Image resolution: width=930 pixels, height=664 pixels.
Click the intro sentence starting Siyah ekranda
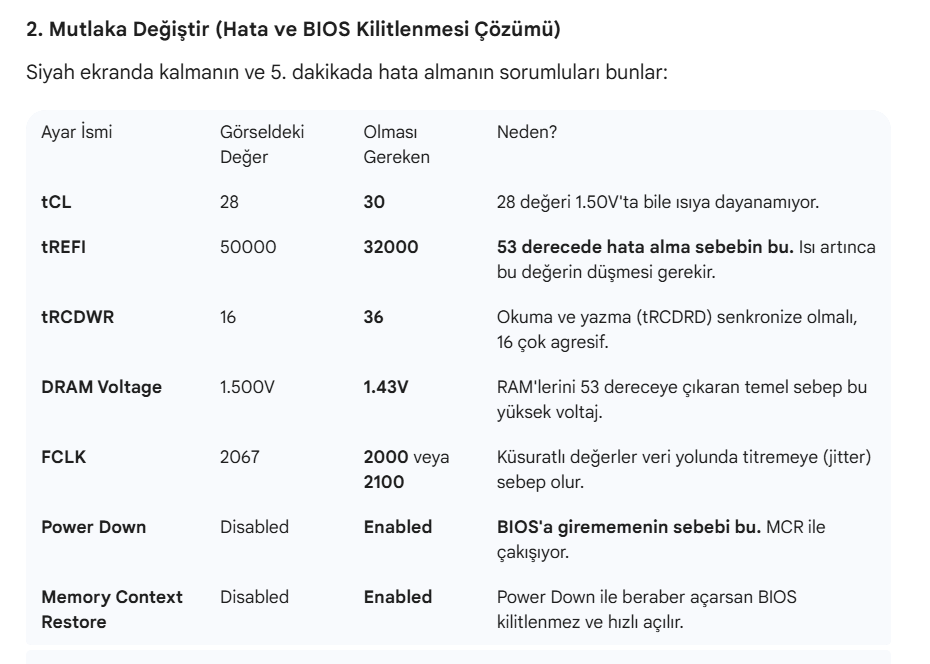click(x=347, y=72)
